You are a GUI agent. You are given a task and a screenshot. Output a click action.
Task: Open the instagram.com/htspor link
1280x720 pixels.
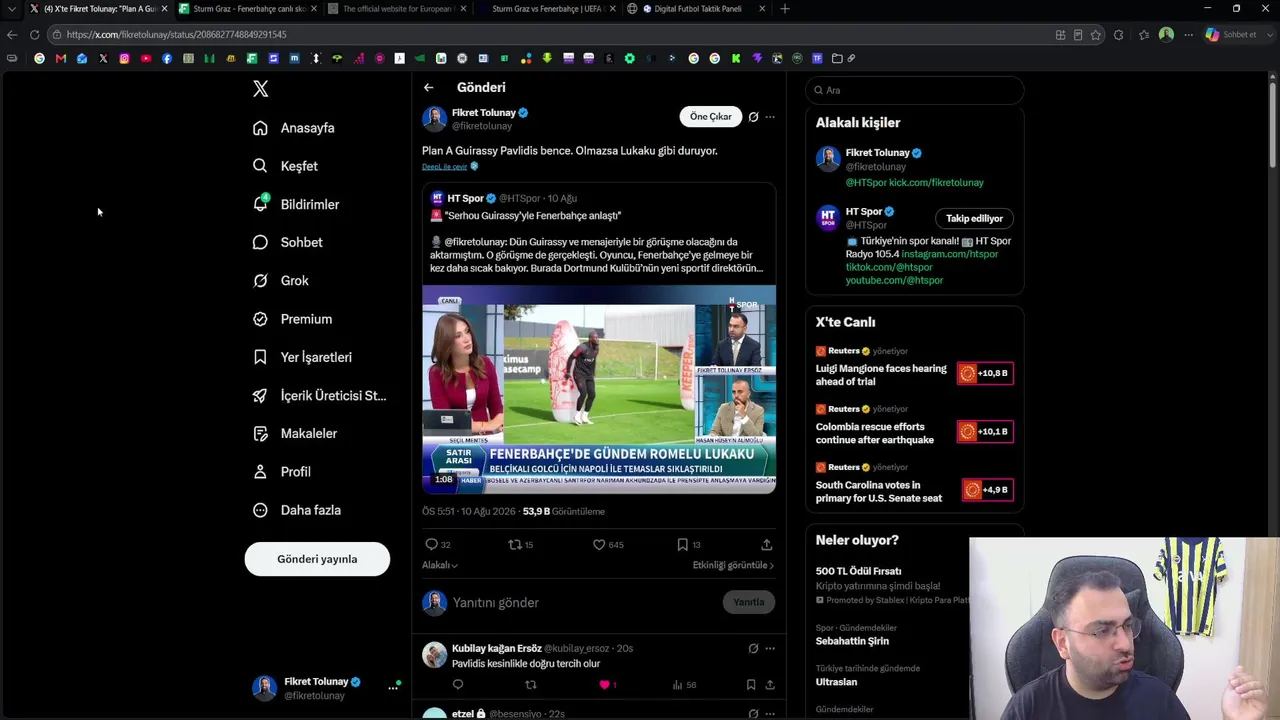pyautogui.click(x=950, y=255)
